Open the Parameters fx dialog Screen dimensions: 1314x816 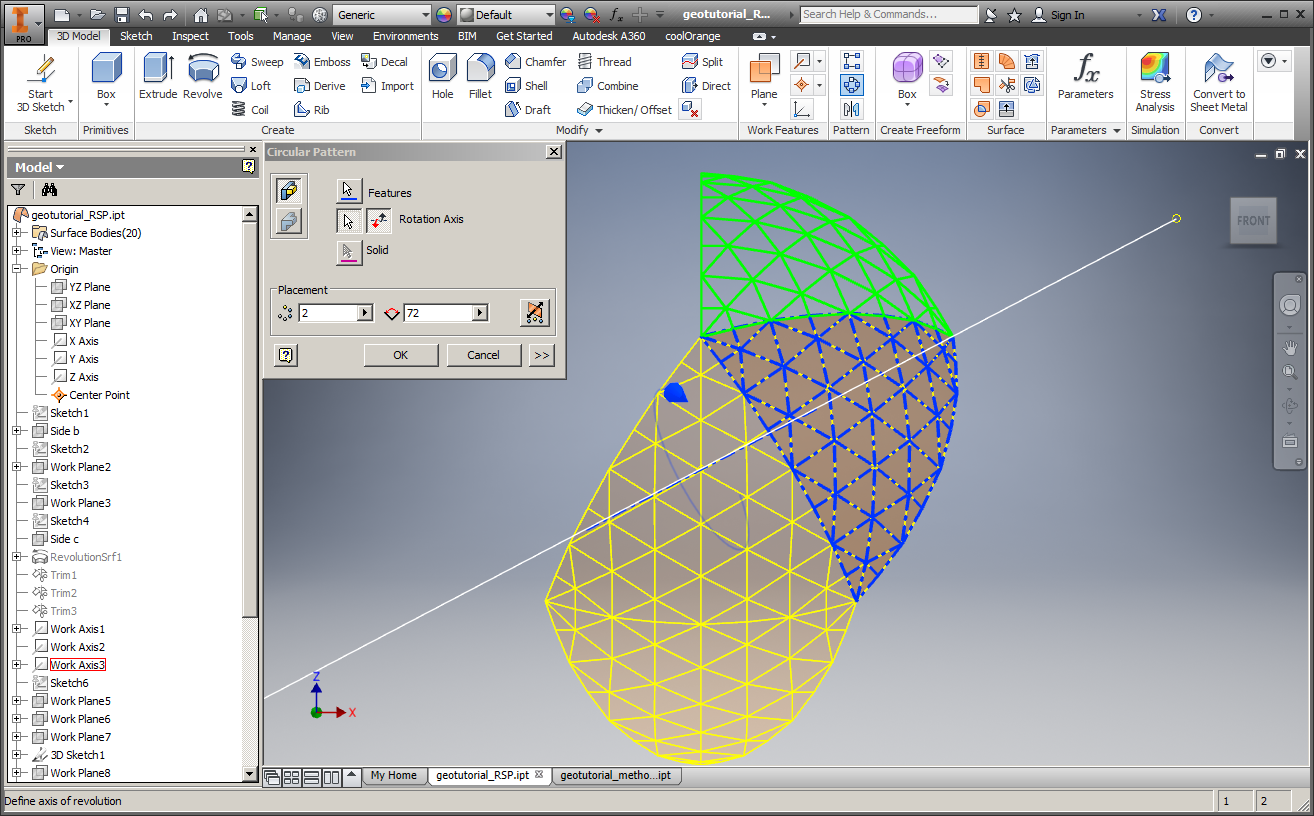pos(1086,77)
